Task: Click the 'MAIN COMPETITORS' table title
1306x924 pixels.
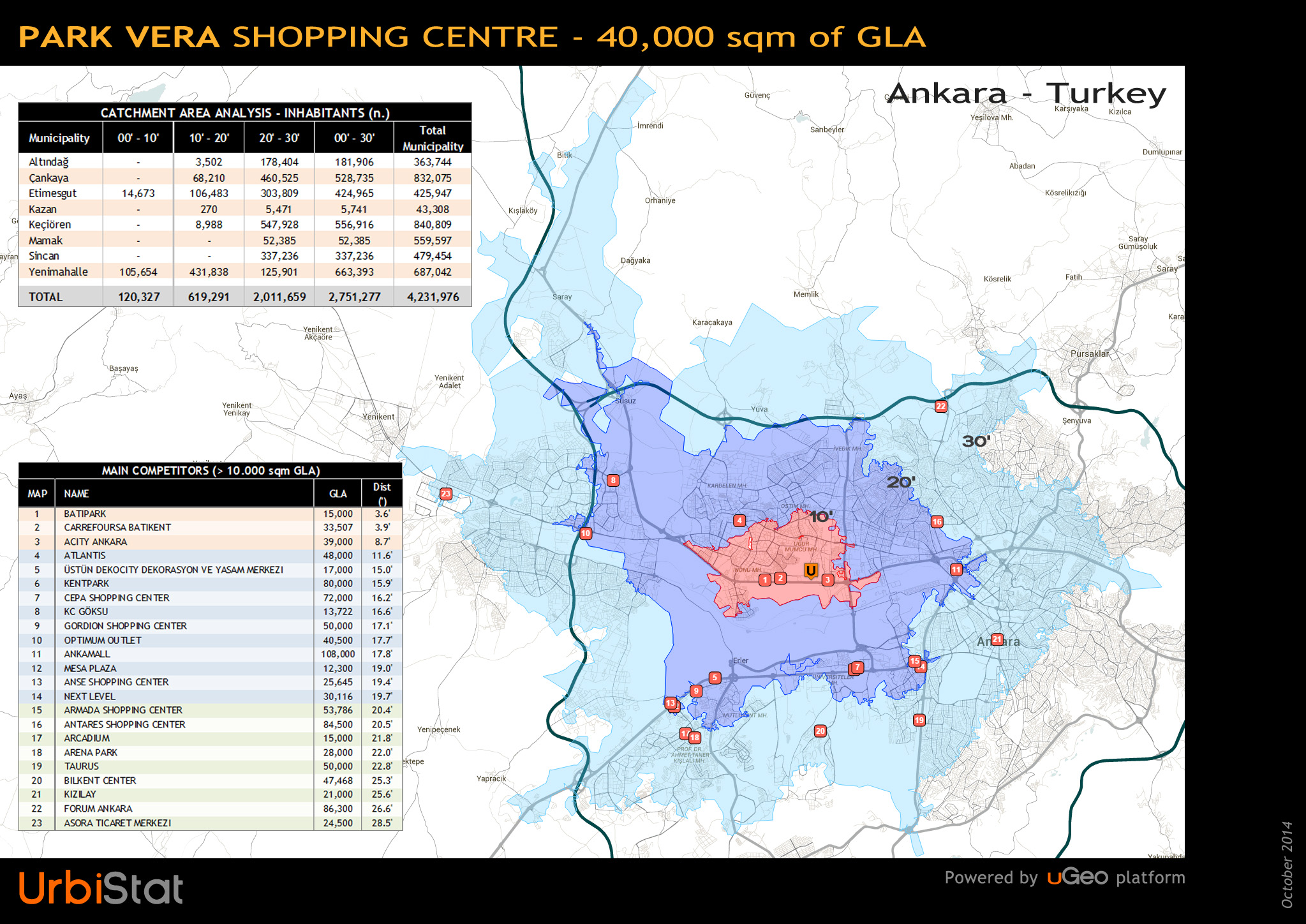Action: tap(211, 470)
